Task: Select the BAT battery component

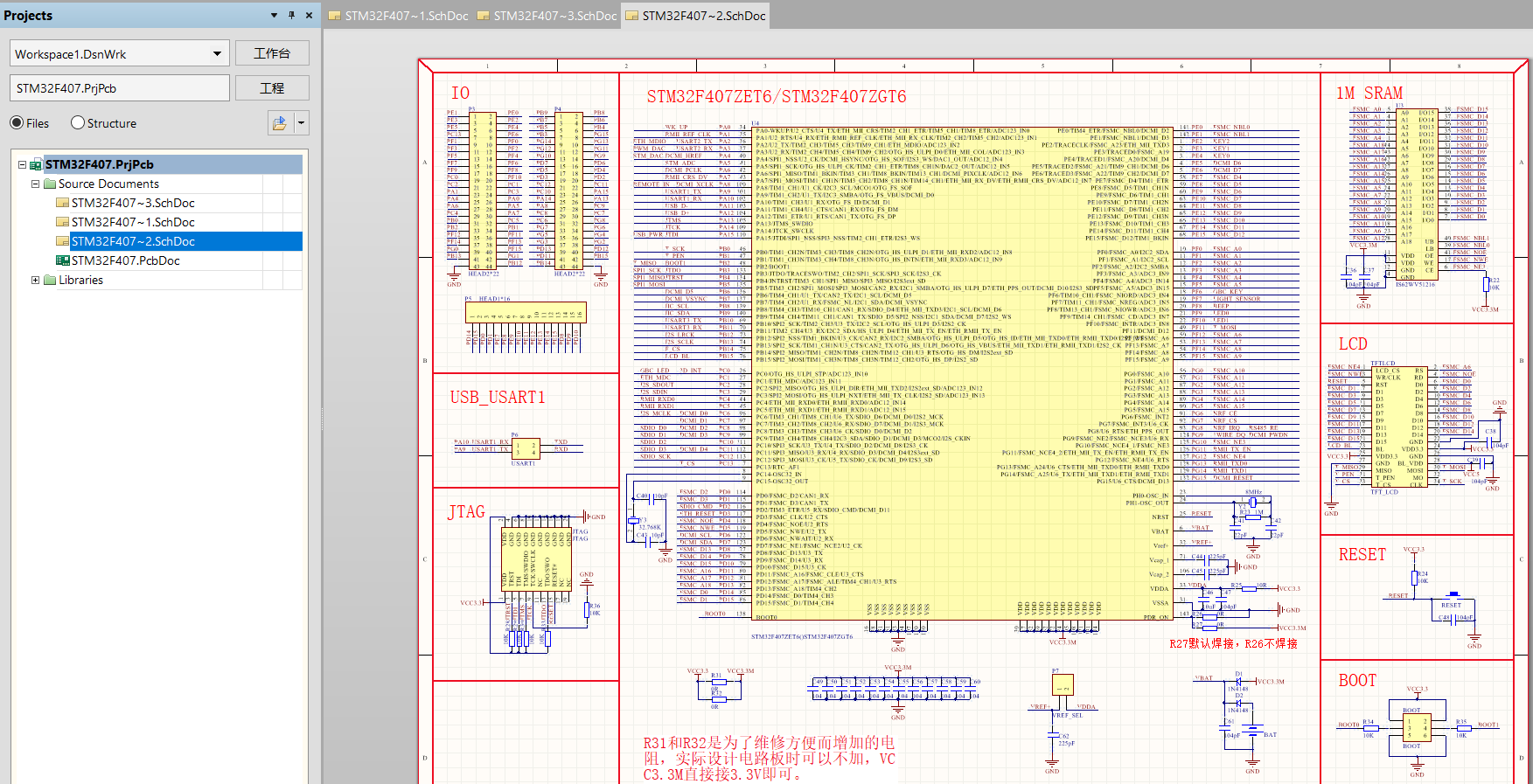Action: coord(1252,729)
